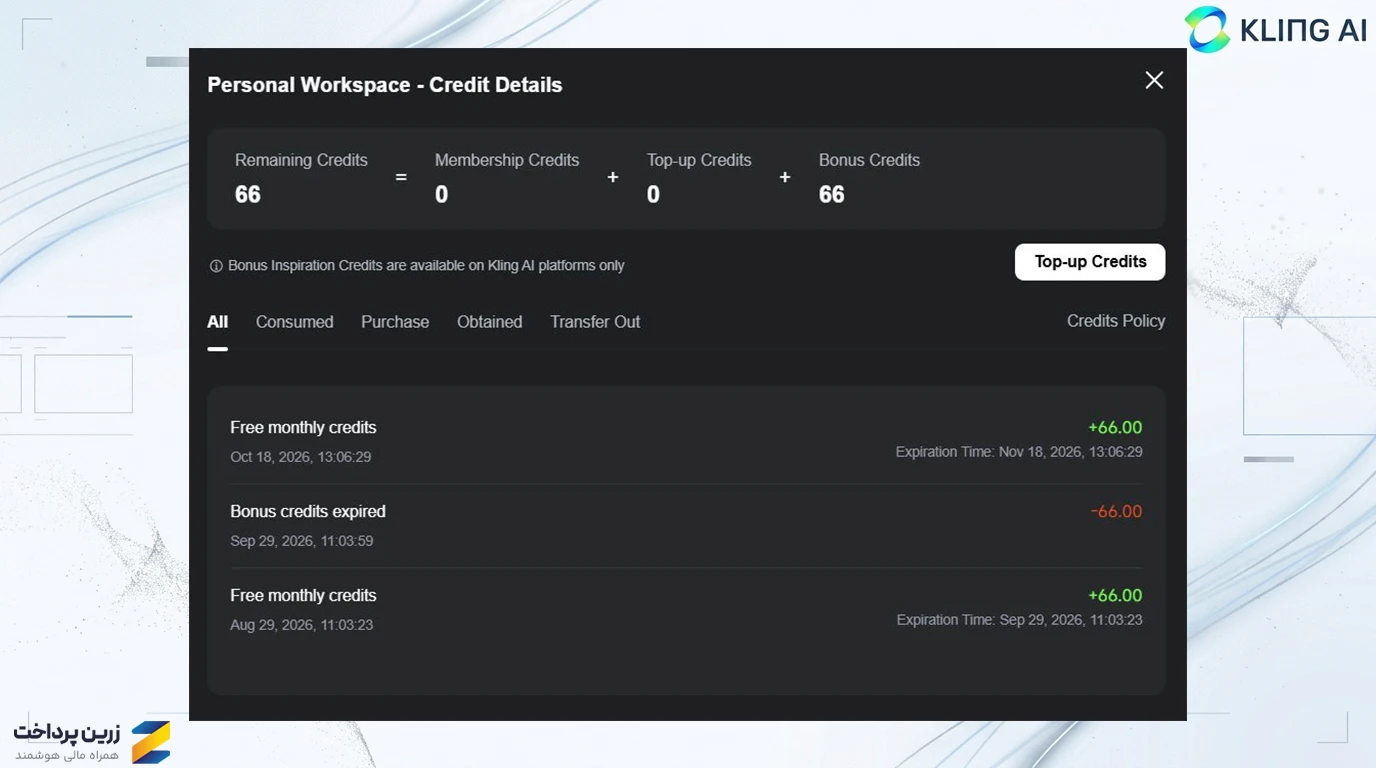Click the Bonus Inspiration Credits notice text

tap(426, 266)
